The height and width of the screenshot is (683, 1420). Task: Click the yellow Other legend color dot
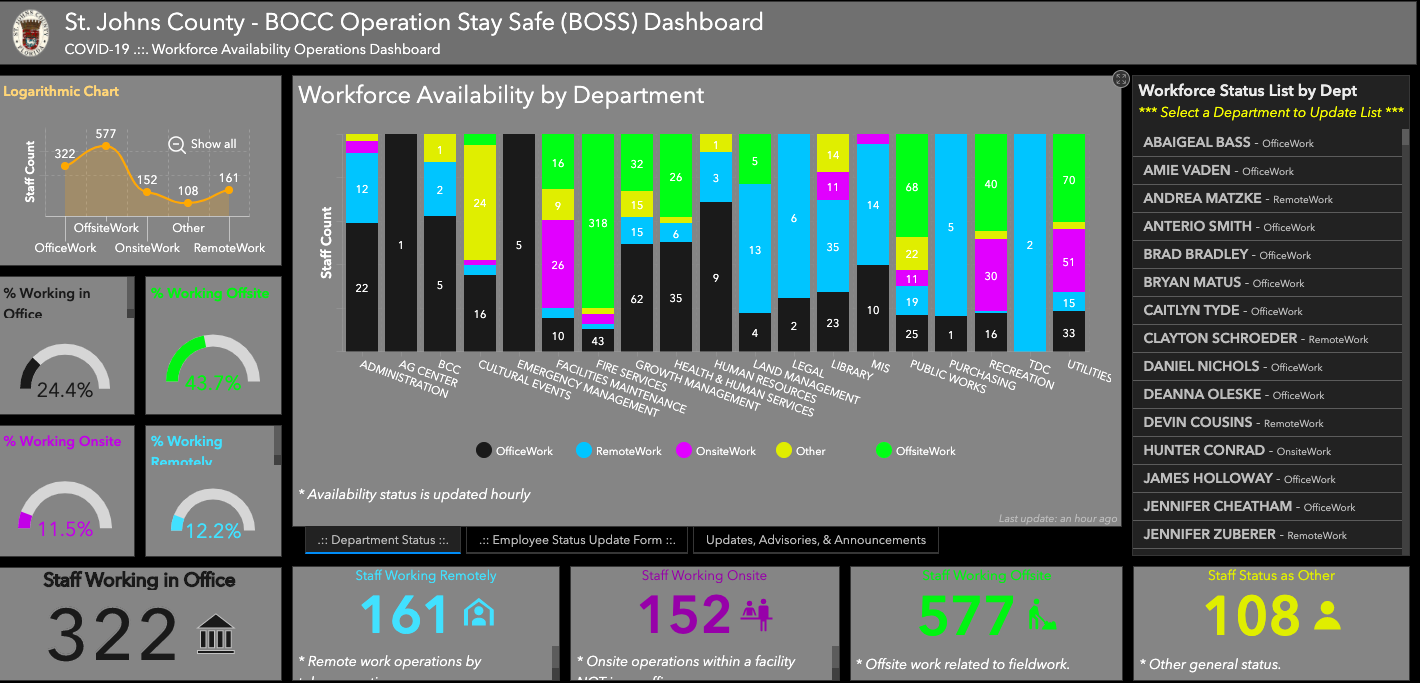coord(784,451)
